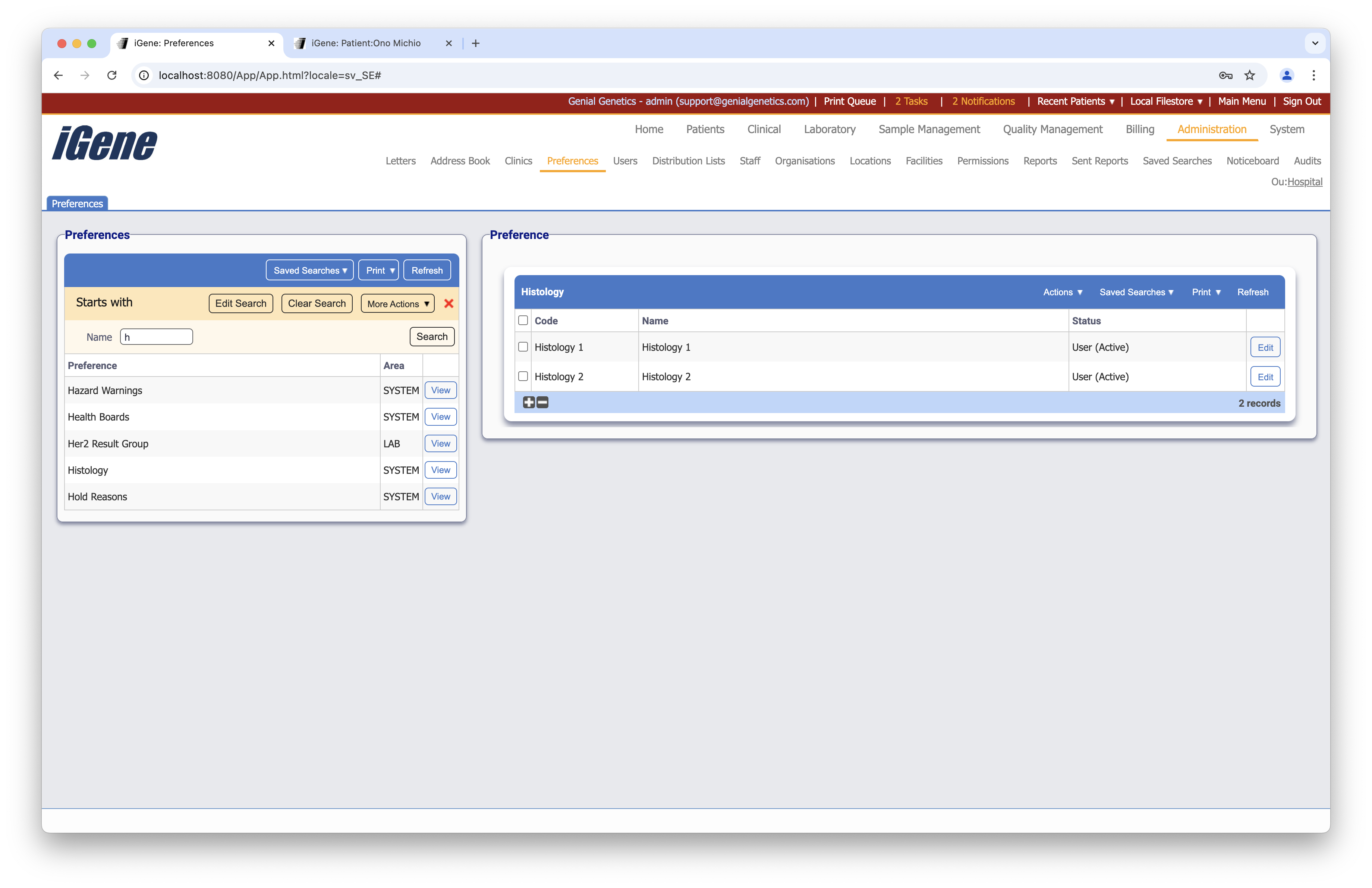
Task: Reload page with browser refresh icon
Action: point(112,75)
